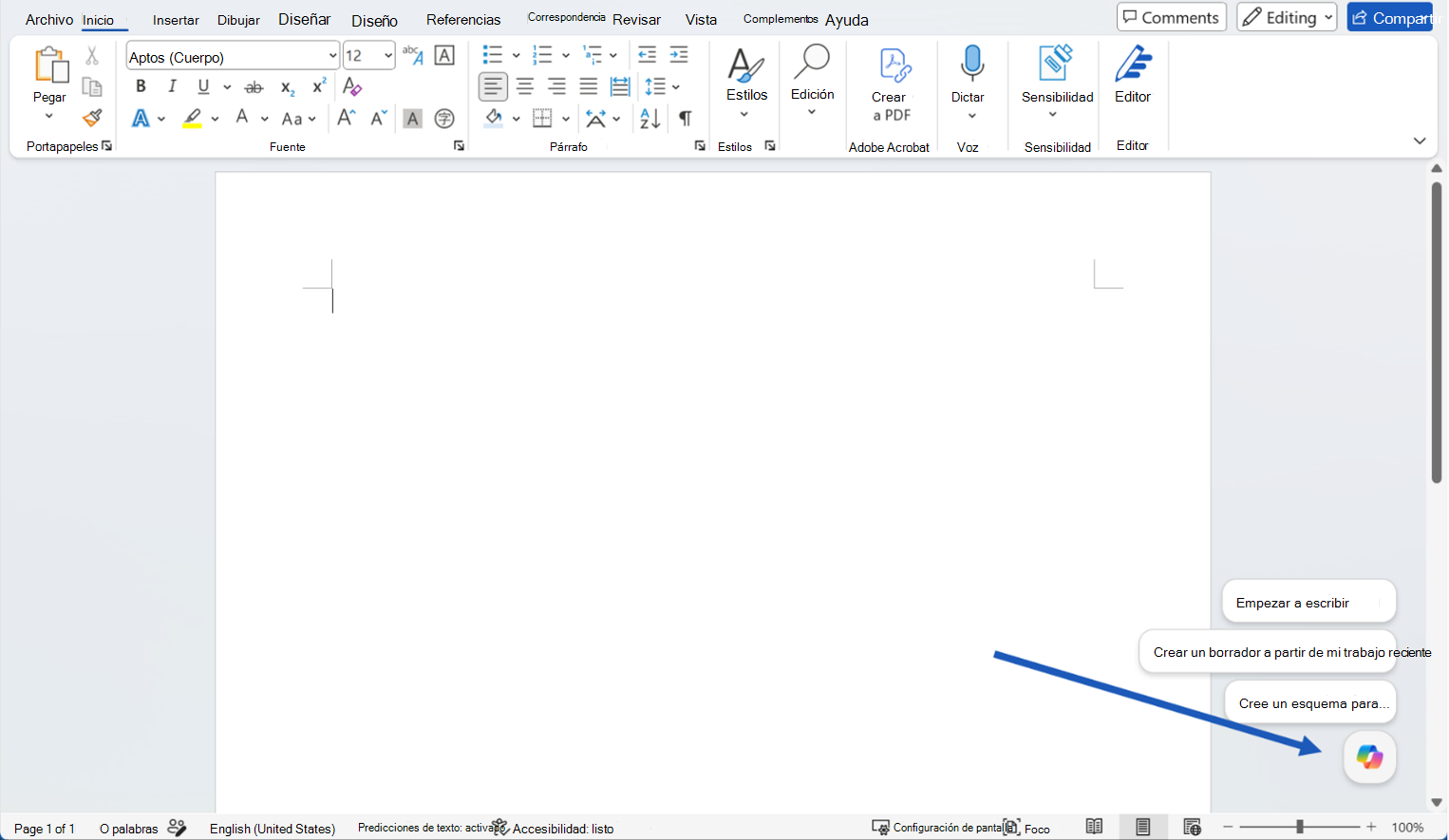The width and height of the screenshot is (1449, 840).
Task: Clear all formatting with eraser icon
Action: pyautogui.click(x=352, y=86)
